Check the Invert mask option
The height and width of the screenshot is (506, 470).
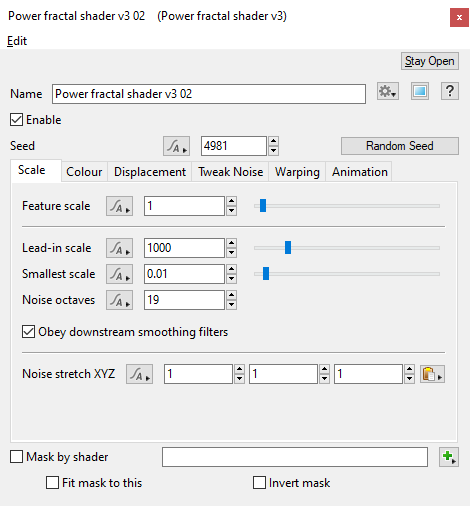point(259,483)
